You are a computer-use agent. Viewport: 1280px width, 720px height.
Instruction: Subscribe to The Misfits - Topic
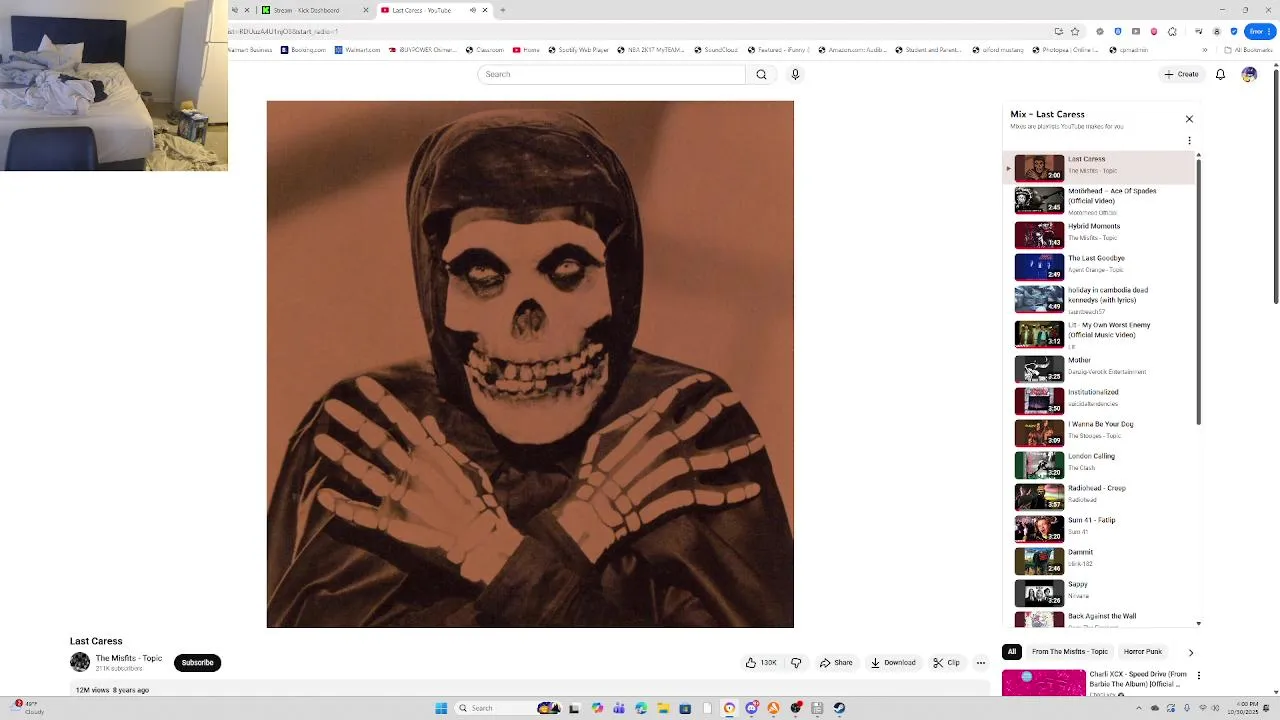coord(197,663)
